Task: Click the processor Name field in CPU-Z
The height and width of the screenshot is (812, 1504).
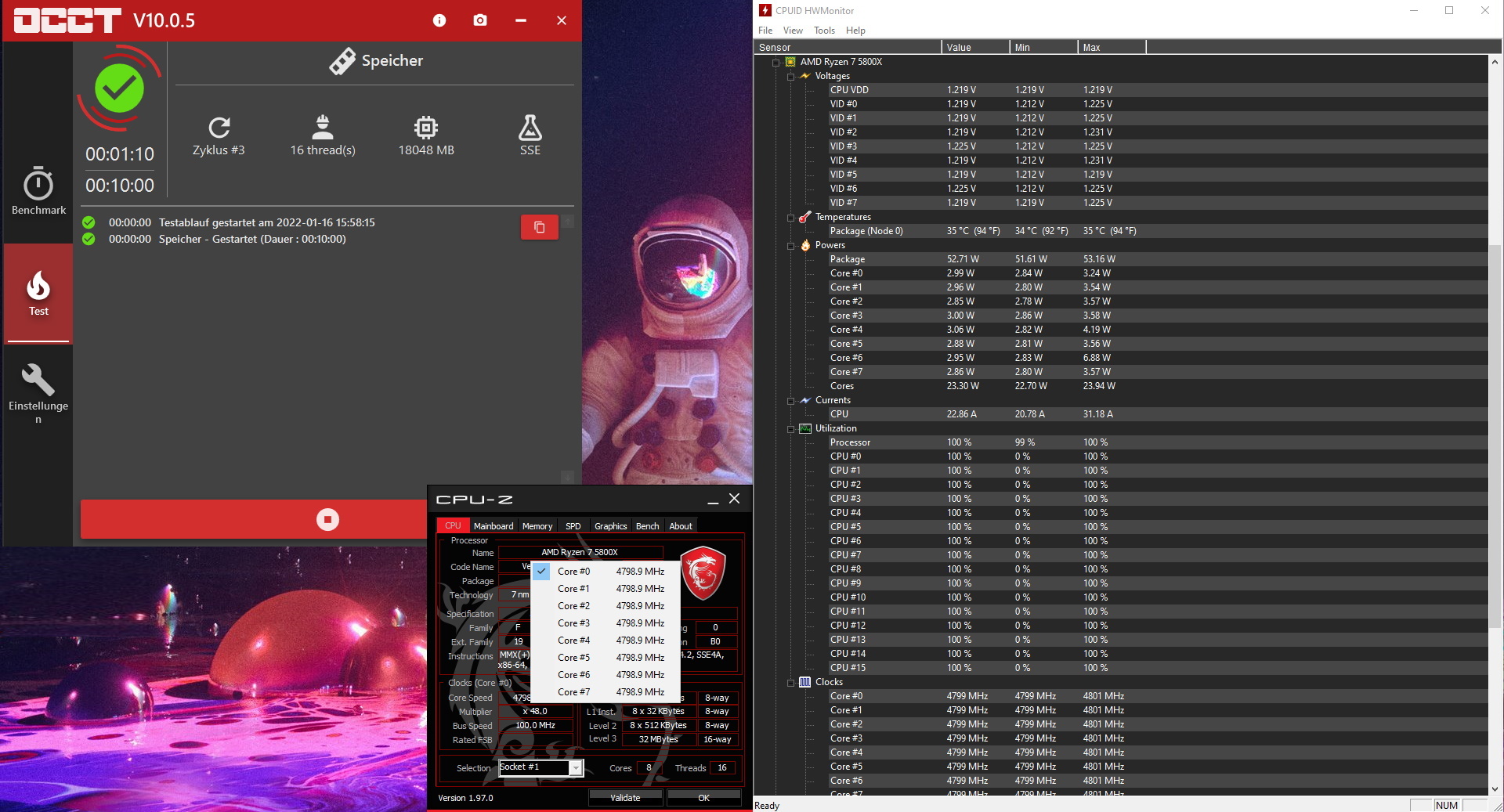Action: coord(580,552)
